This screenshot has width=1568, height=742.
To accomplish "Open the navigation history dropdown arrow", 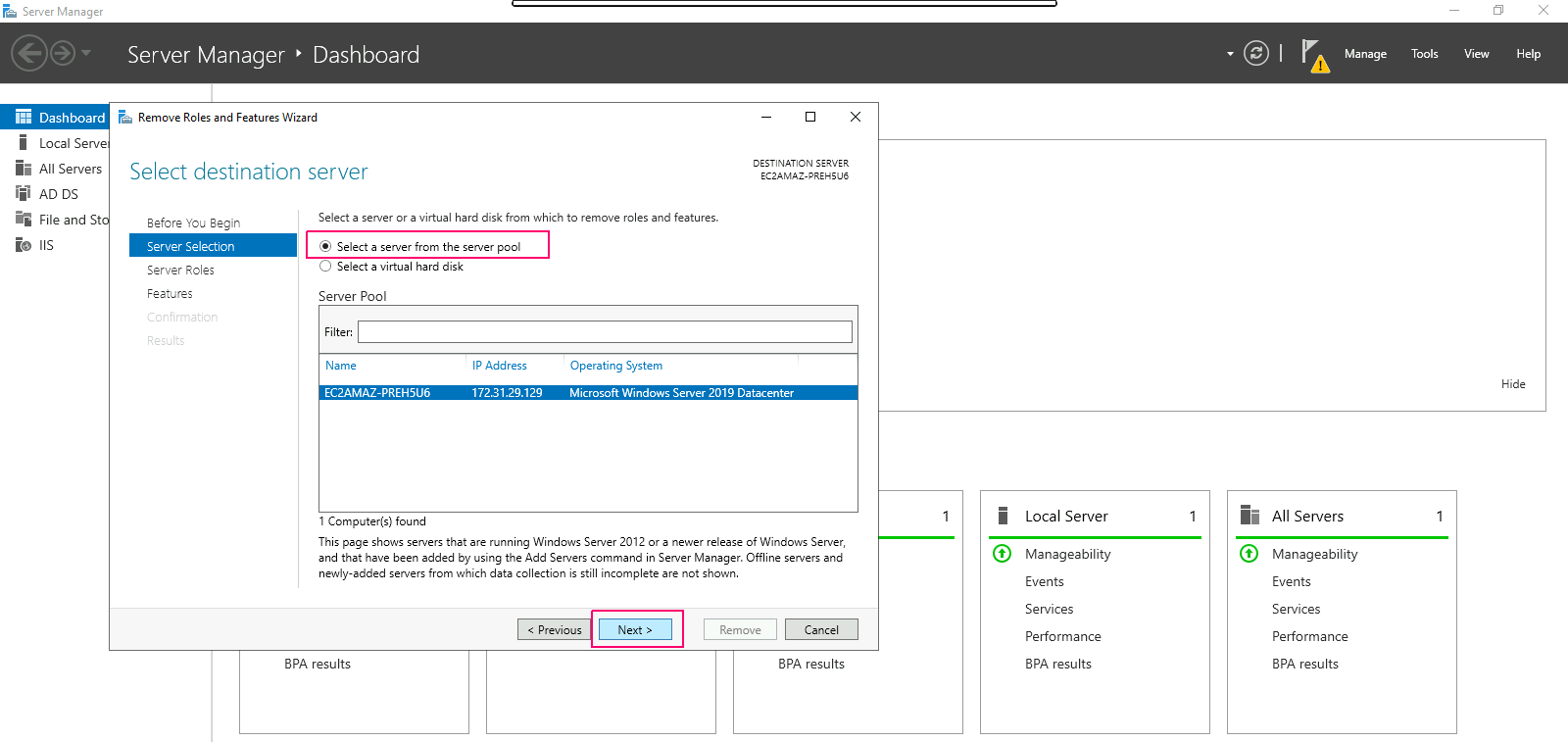I will [x=86, y=53].
